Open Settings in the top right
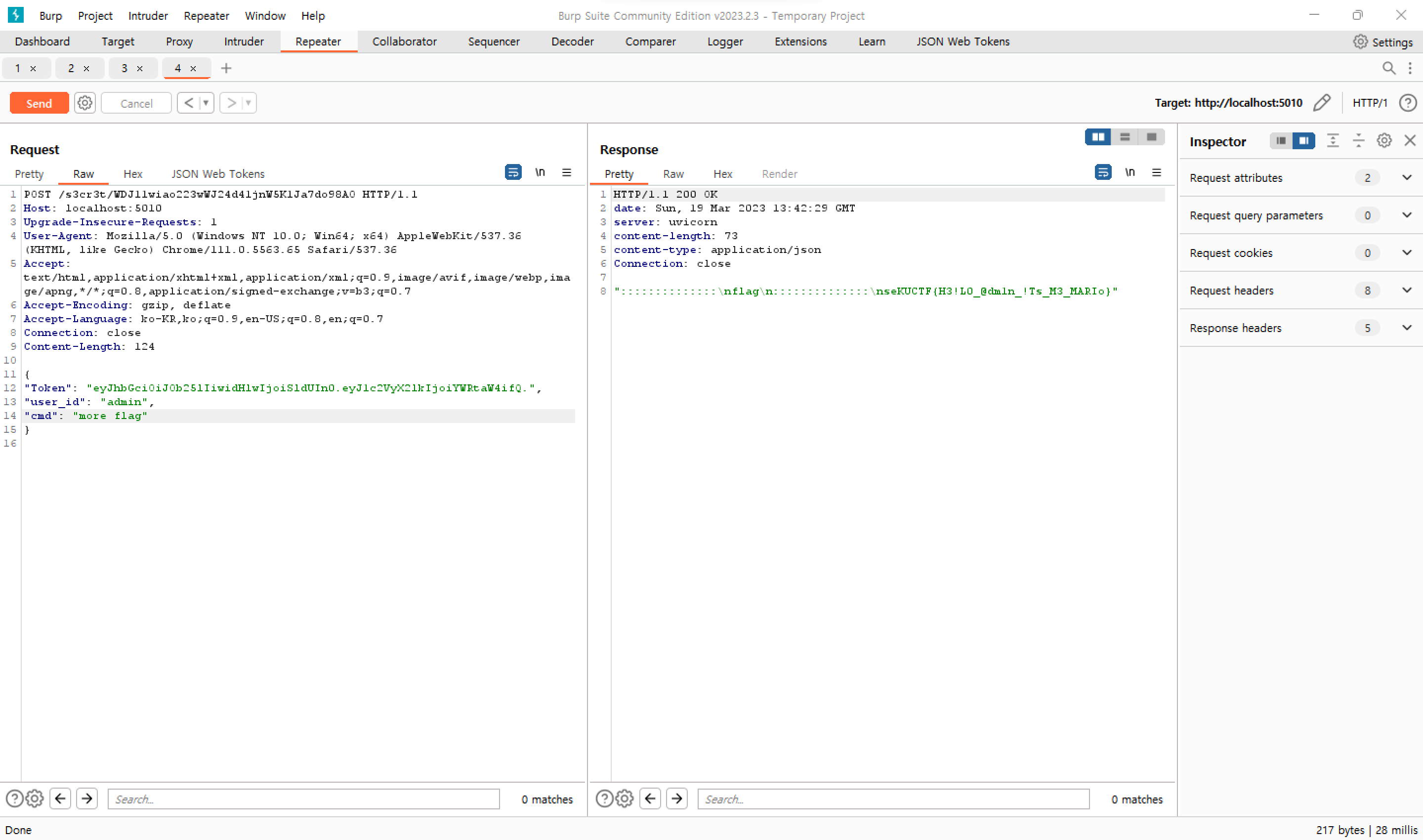 click(1383, 42)
